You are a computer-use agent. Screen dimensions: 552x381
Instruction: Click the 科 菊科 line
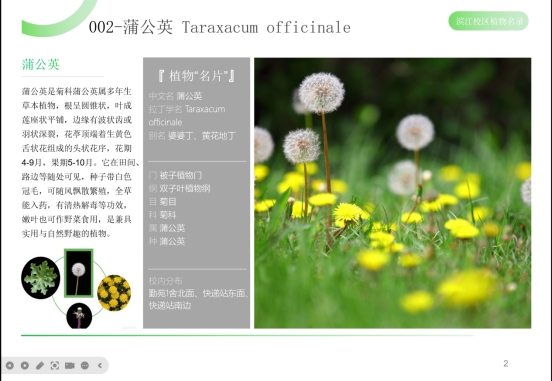click(x=163, y=215)
